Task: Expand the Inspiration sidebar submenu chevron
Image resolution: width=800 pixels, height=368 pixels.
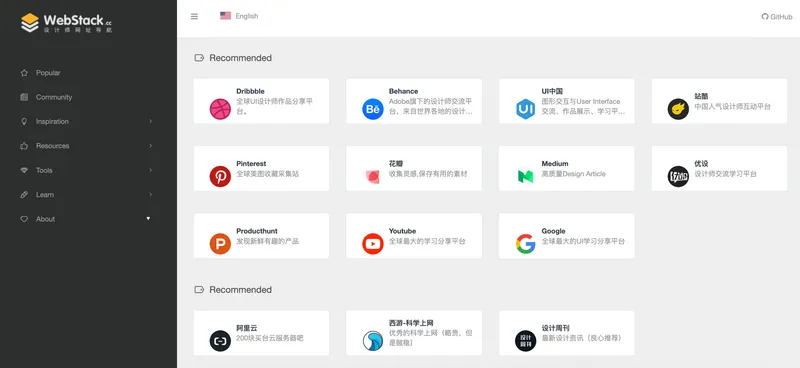Action: point(151,121)
